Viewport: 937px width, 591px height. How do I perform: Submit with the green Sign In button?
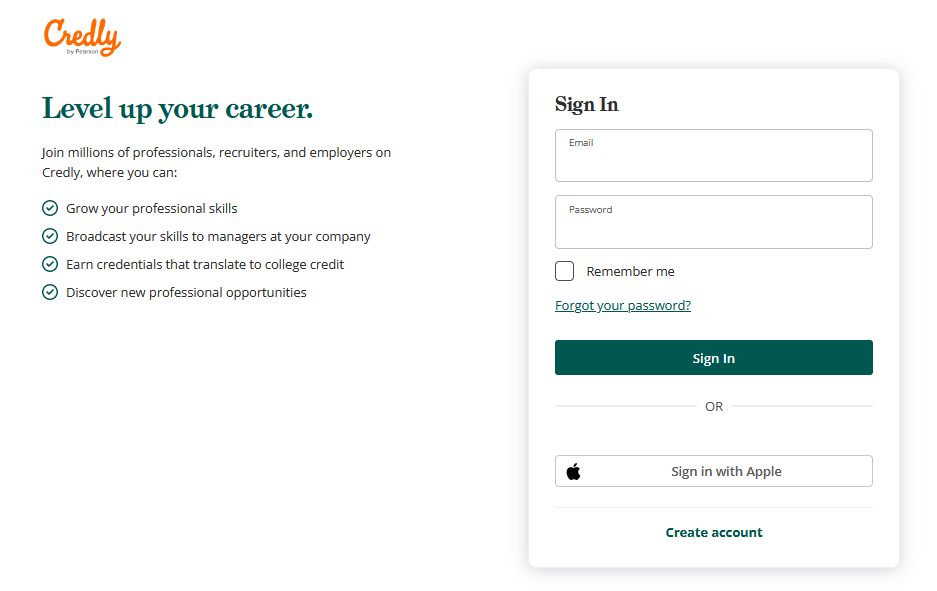tap(714, 357)
